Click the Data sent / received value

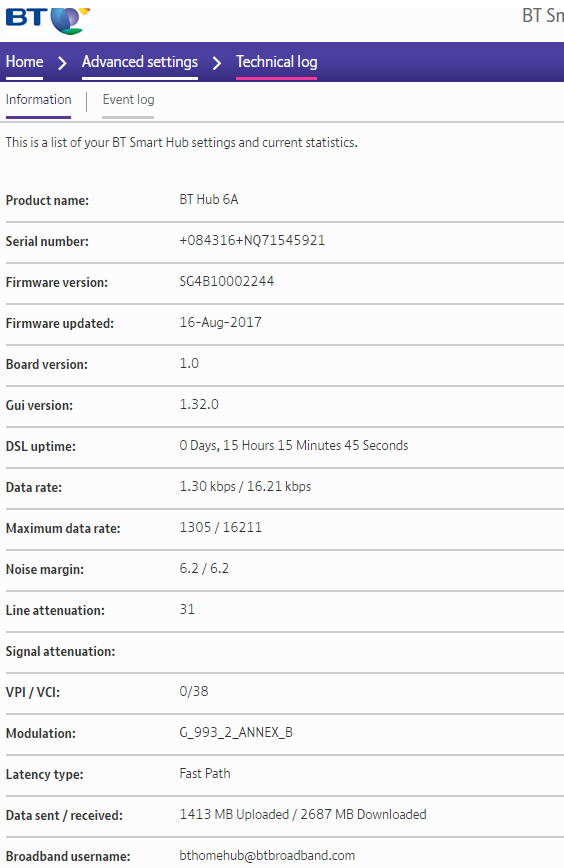pyautogui.click(x=303, y=814)
